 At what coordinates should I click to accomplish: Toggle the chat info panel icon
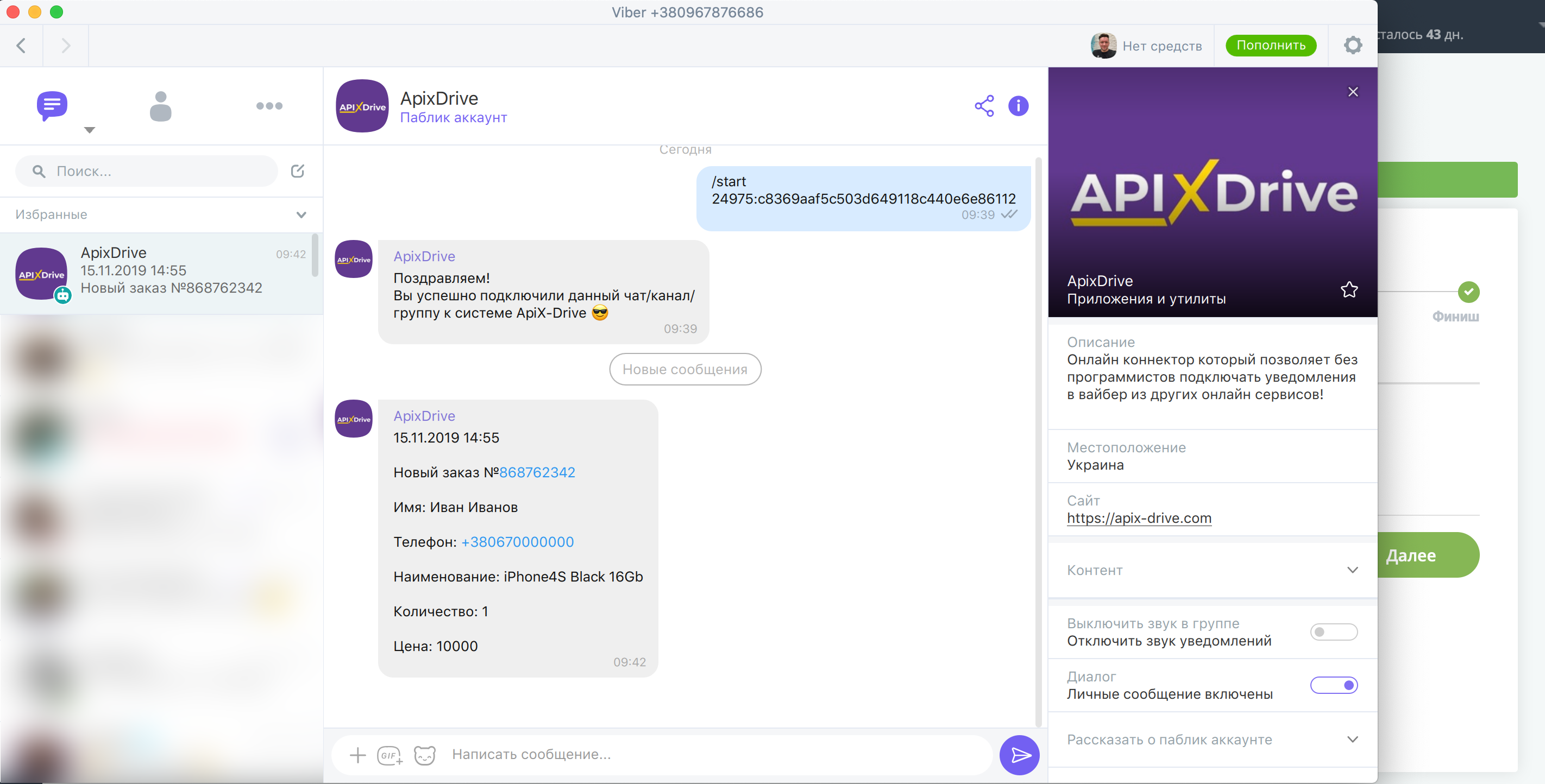[1019, 106]
